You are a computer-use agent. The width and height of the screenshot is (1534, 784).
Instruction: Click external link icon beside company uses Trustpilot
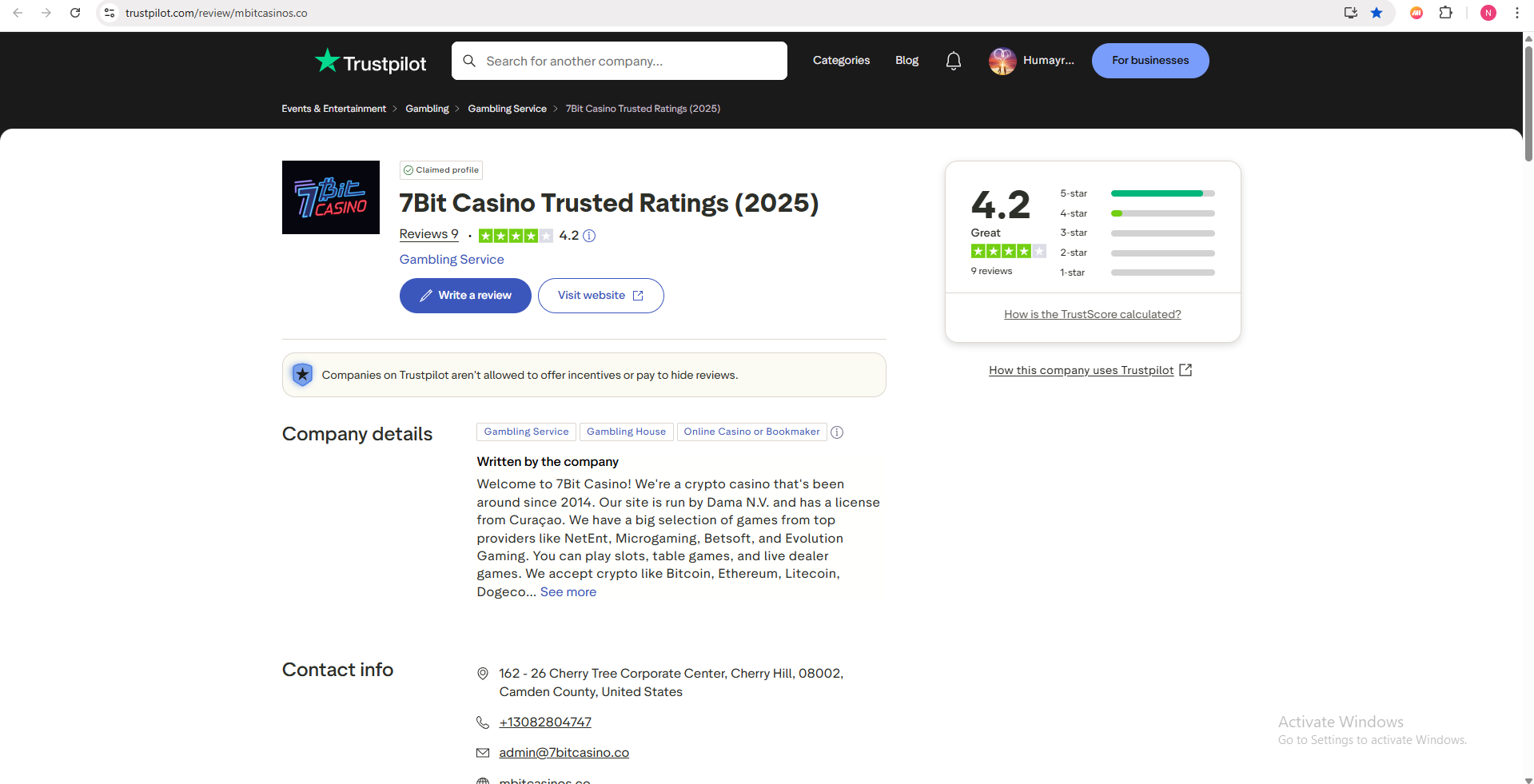point(1185,370)
